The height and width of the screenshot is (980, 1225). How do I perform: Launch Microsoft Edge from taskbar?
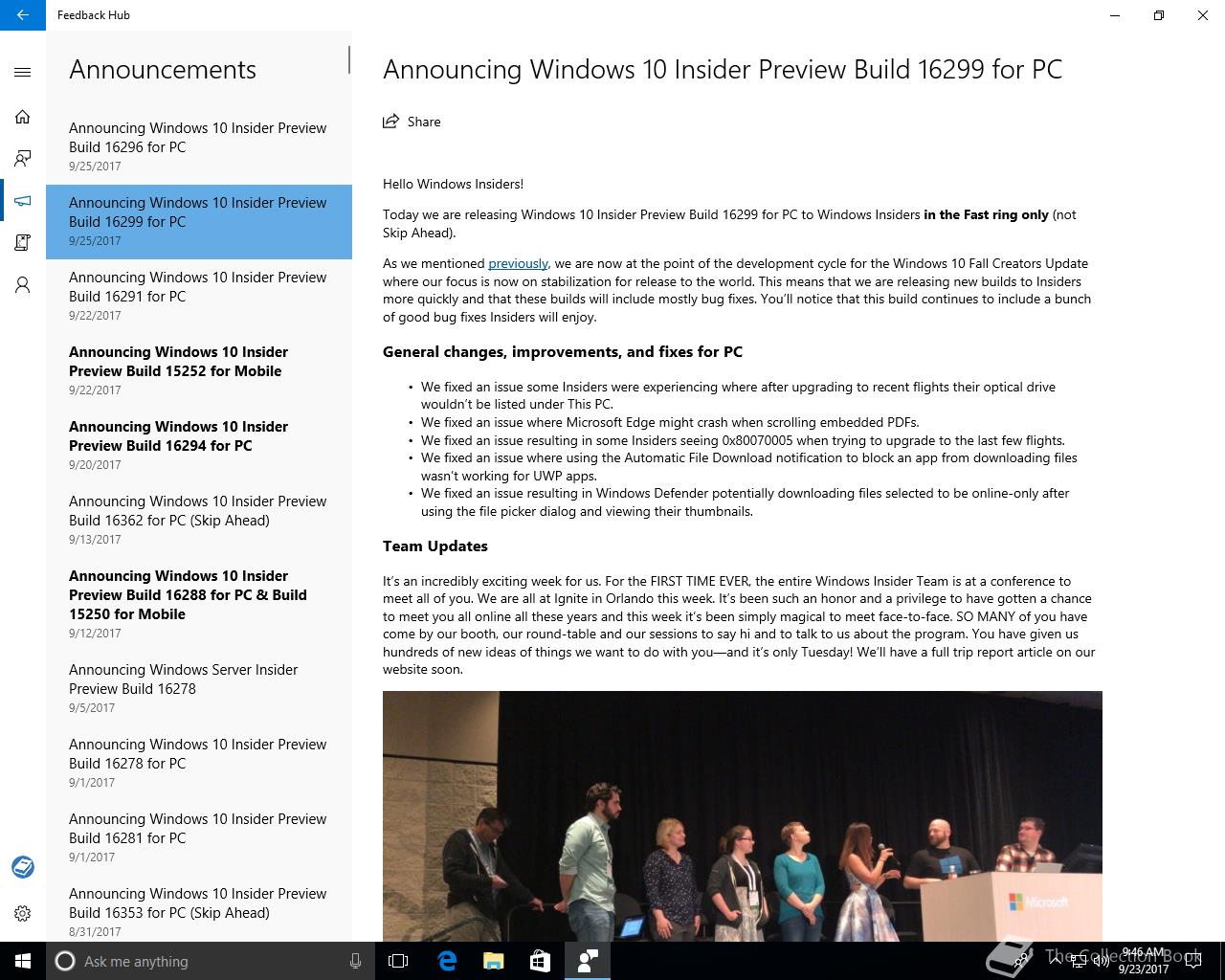point(447,961)
